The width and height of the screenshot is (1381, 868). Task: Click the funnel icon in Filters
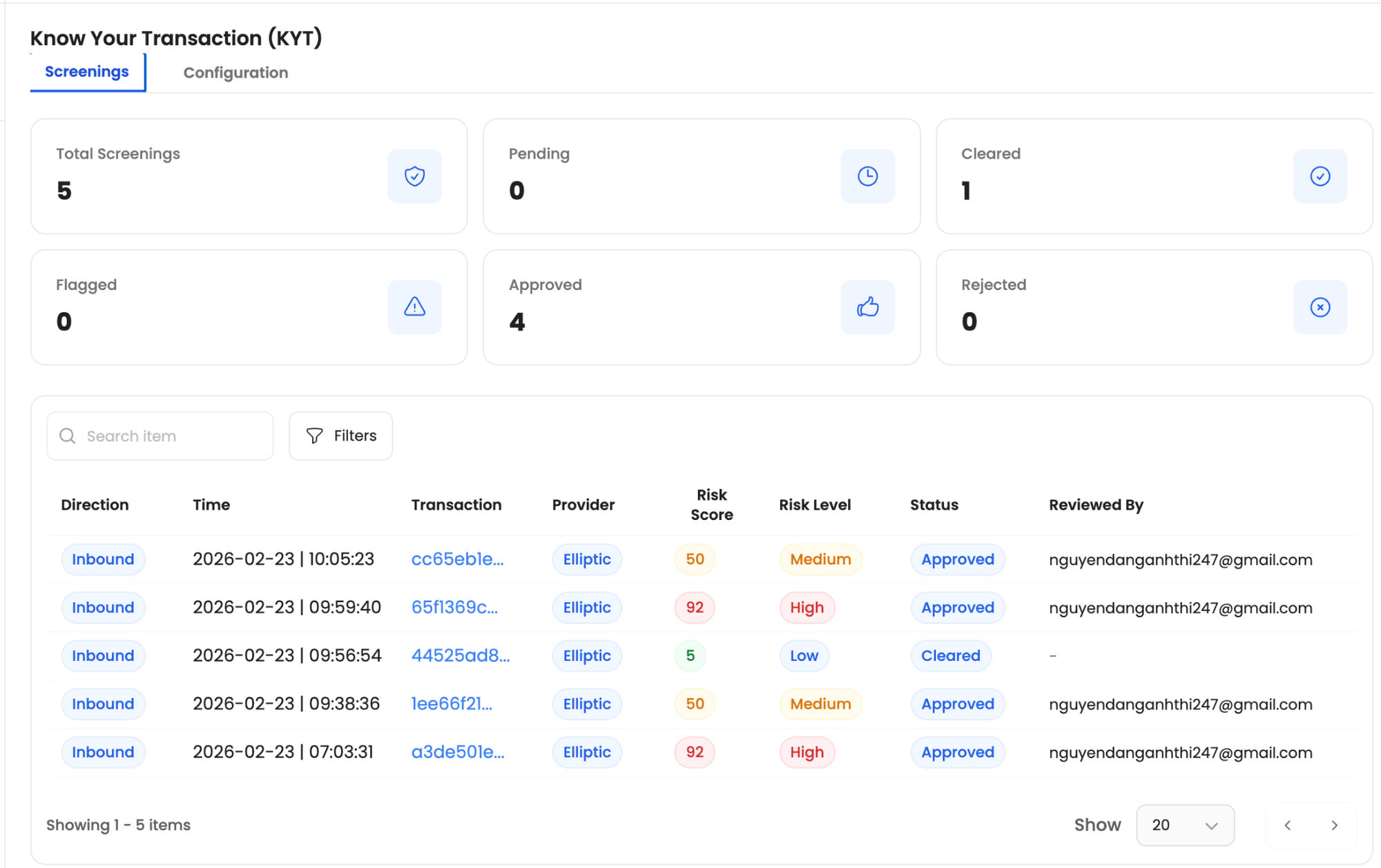[314, 436]
